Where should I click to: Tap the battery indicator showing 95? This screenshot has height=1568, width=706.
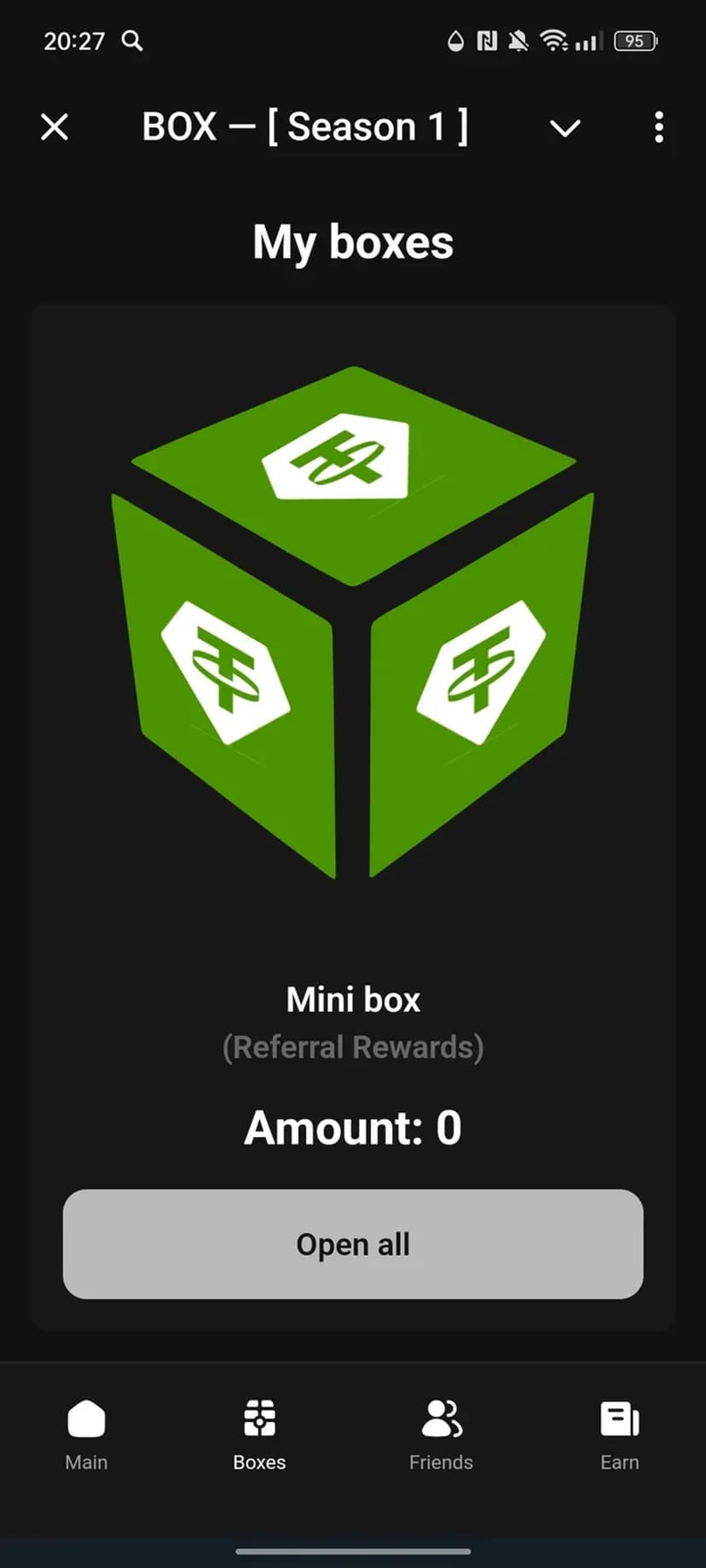click(x=635, y=40)
